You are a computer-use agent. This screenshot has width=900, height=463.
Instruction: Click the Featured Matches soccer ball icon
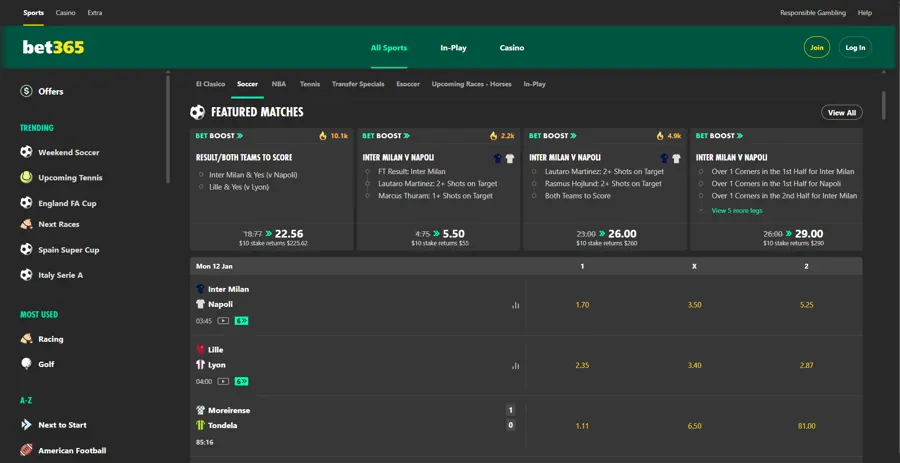tap(197, 112)
